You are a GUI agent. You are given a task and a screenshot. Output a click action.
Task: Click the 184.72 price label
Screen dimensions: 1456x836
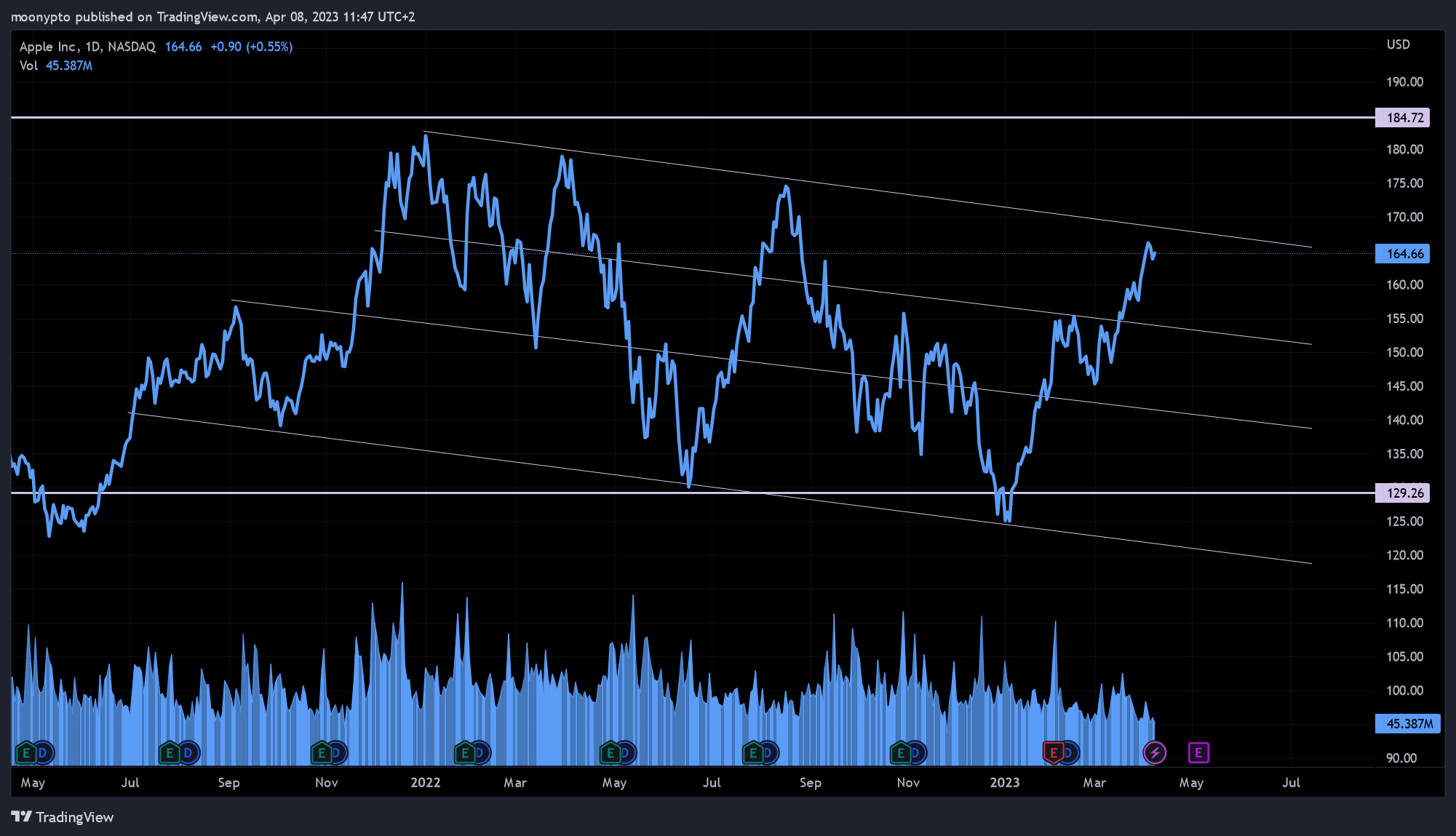point(1402,118)
